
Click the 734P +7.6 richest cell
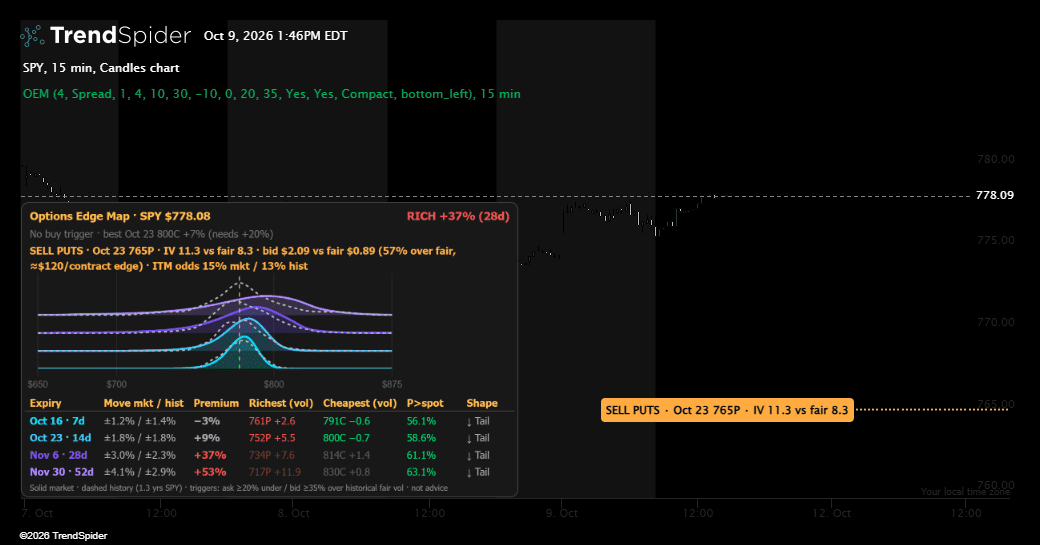272,455
